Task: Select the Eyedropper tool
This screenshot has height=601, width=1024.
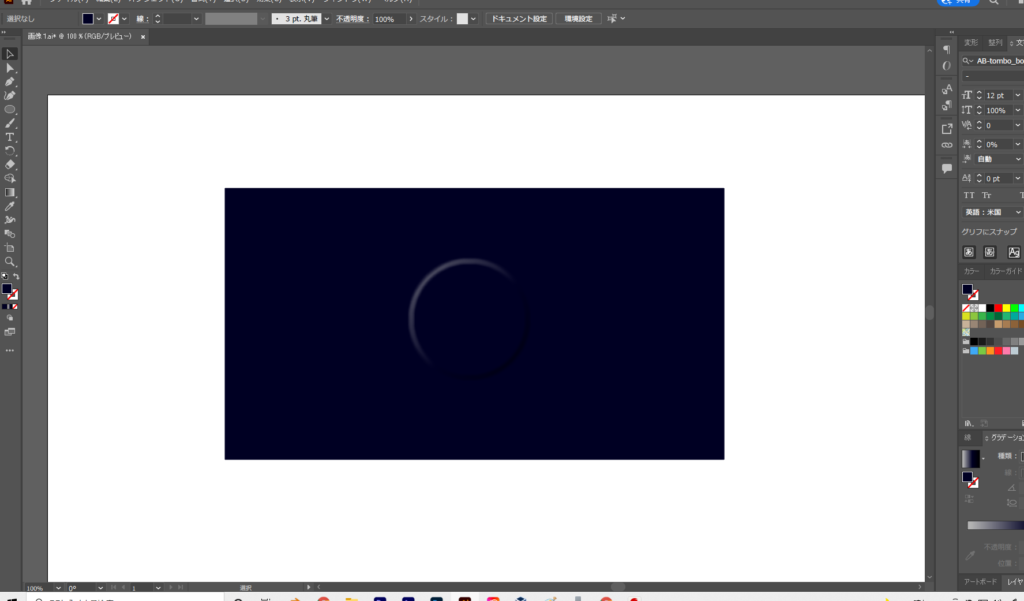Action: (x=10, y=206)
